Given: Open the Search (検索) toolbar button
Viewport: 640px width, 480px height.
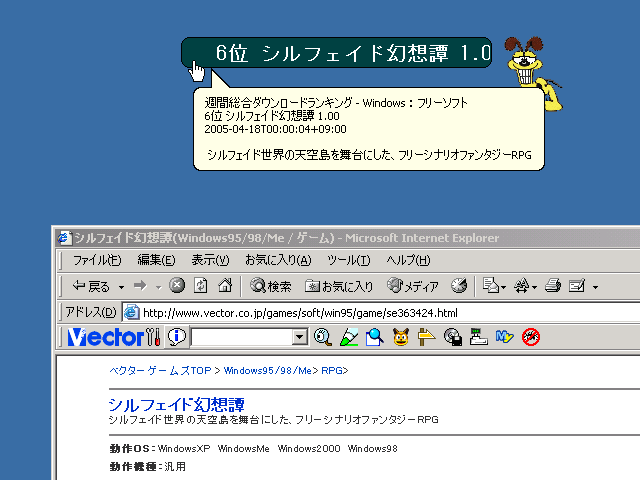Looking at the screenshot, I should click(x=271, y=286).
